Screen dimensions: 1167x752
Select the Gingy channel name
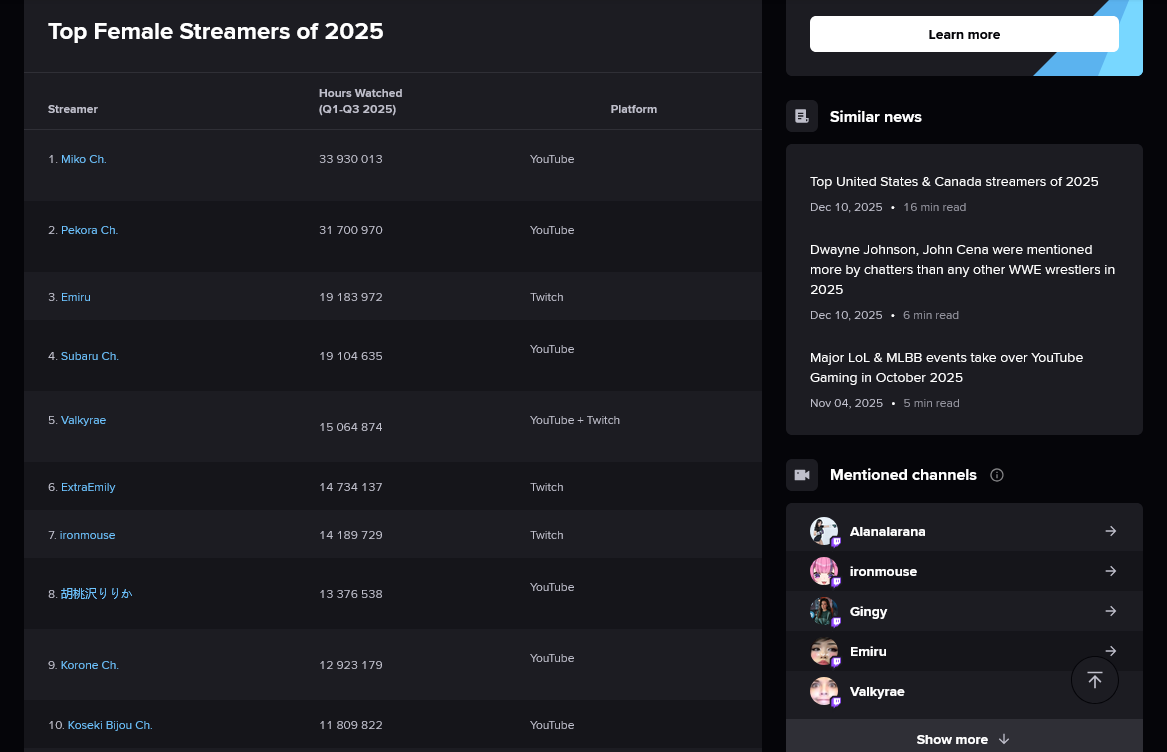coord(868,611)
